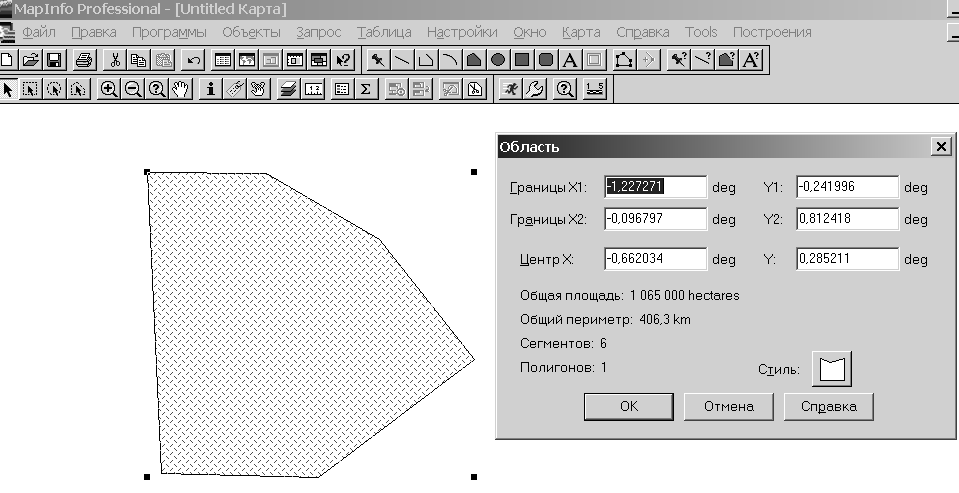This screenshot has height=493, width=959.
Task: Click the Границы X1 input field
Action: 656,187
